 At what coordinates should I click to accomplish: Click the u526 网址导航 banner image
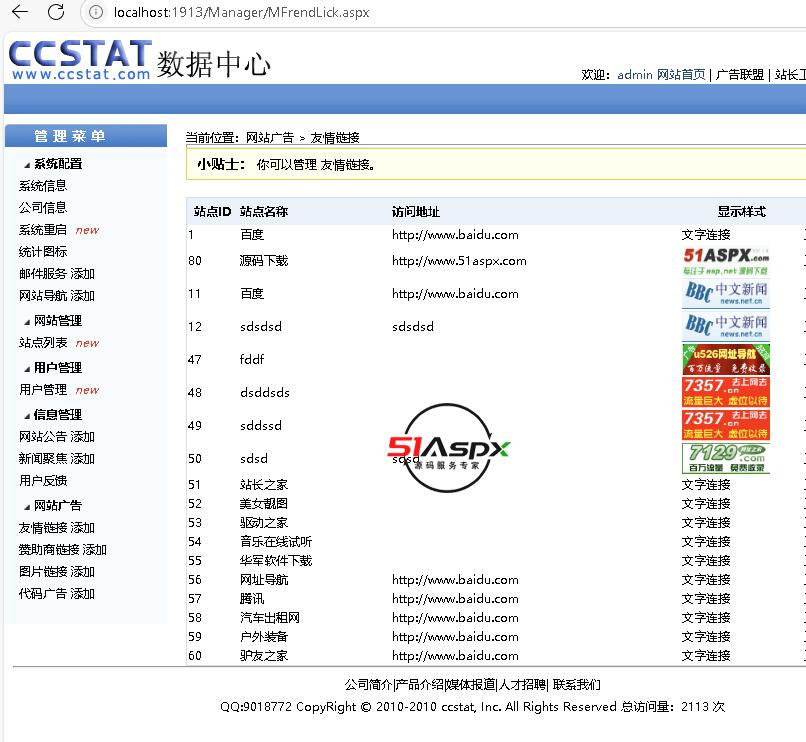tap(726, 359)
